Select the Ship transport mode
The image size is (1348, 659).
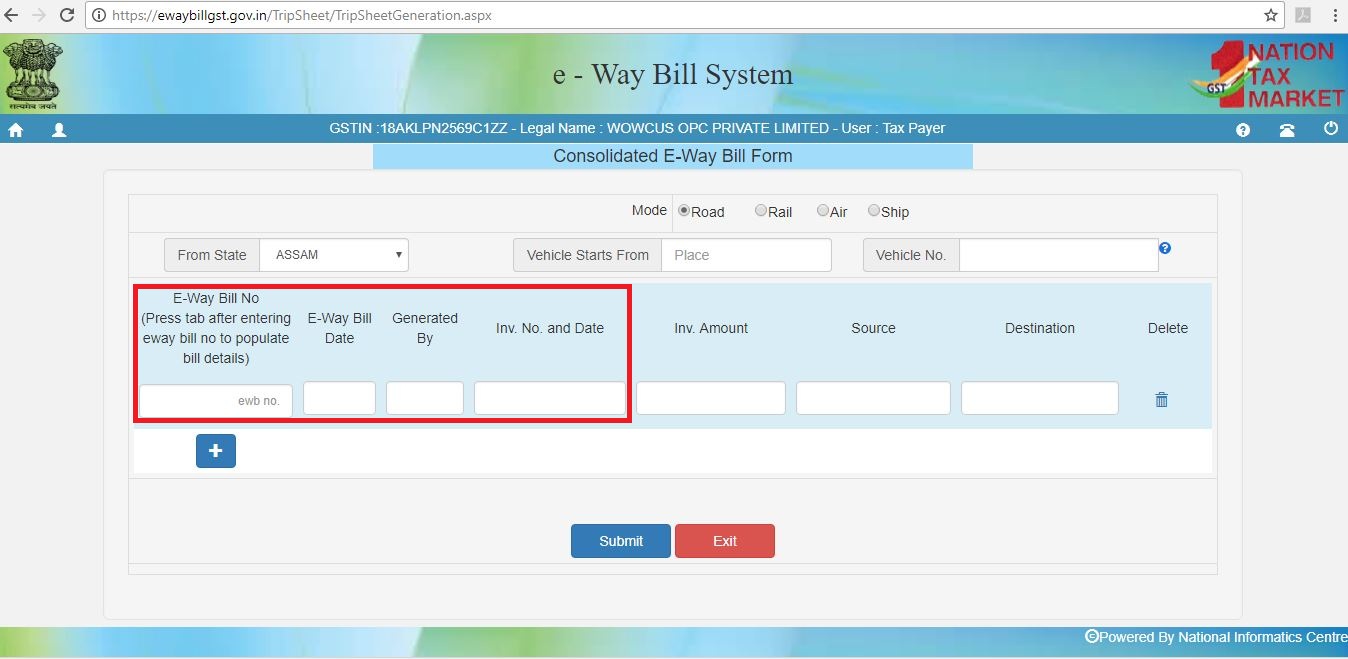(872, 211)
